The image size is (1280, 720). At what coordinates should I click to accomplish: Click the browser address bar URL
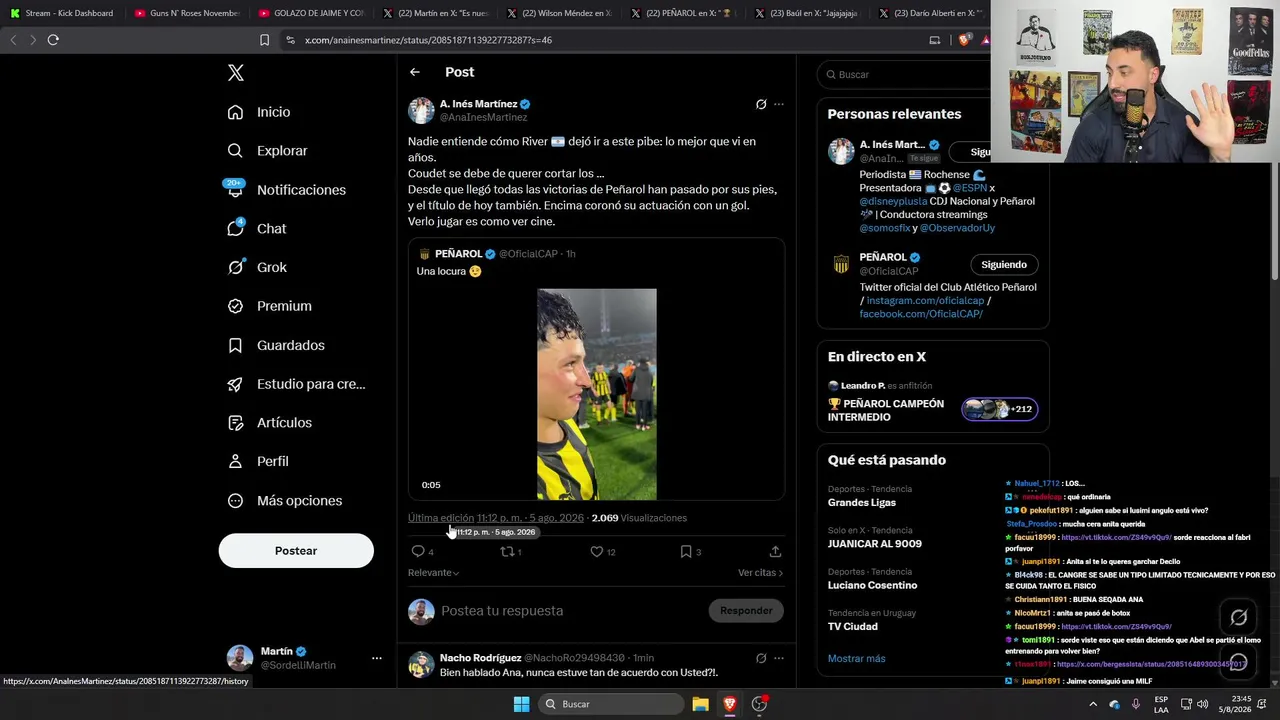click(428, 40)
